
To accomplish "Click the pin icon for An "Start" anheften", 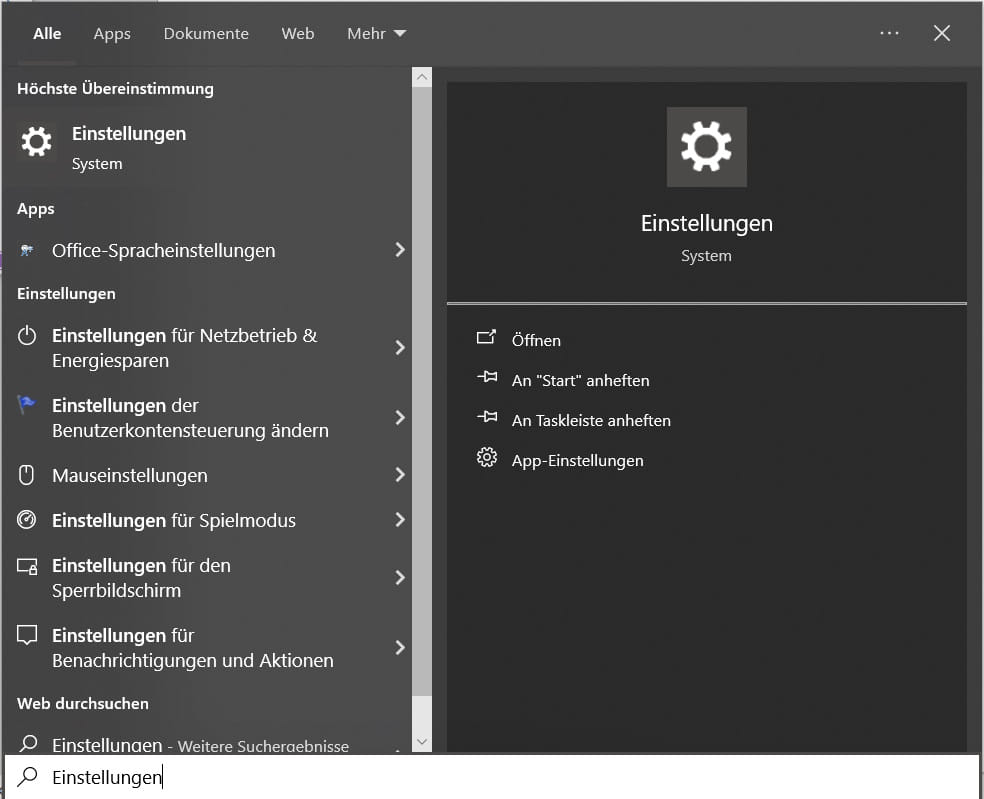I will coord(487,377).
